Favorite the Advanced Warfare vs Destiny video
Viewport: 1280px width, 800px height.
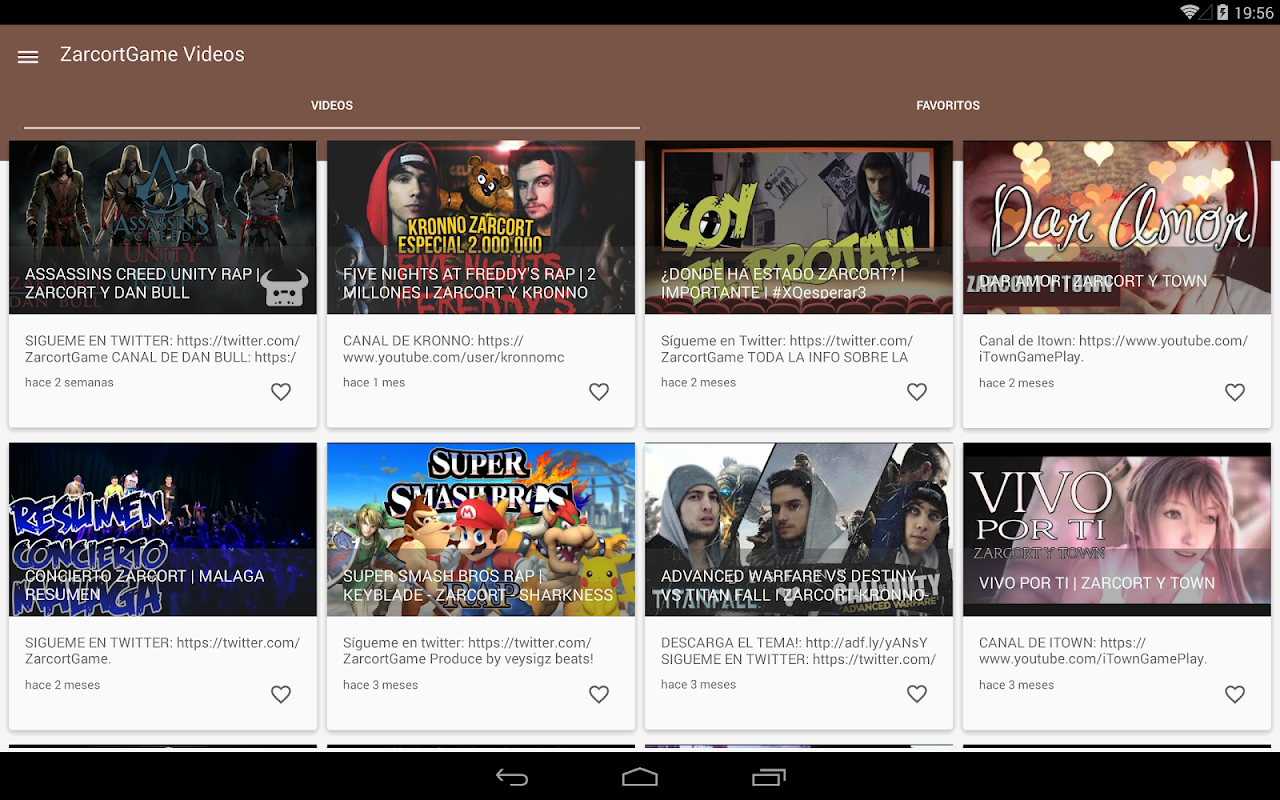tap(917, 694)
